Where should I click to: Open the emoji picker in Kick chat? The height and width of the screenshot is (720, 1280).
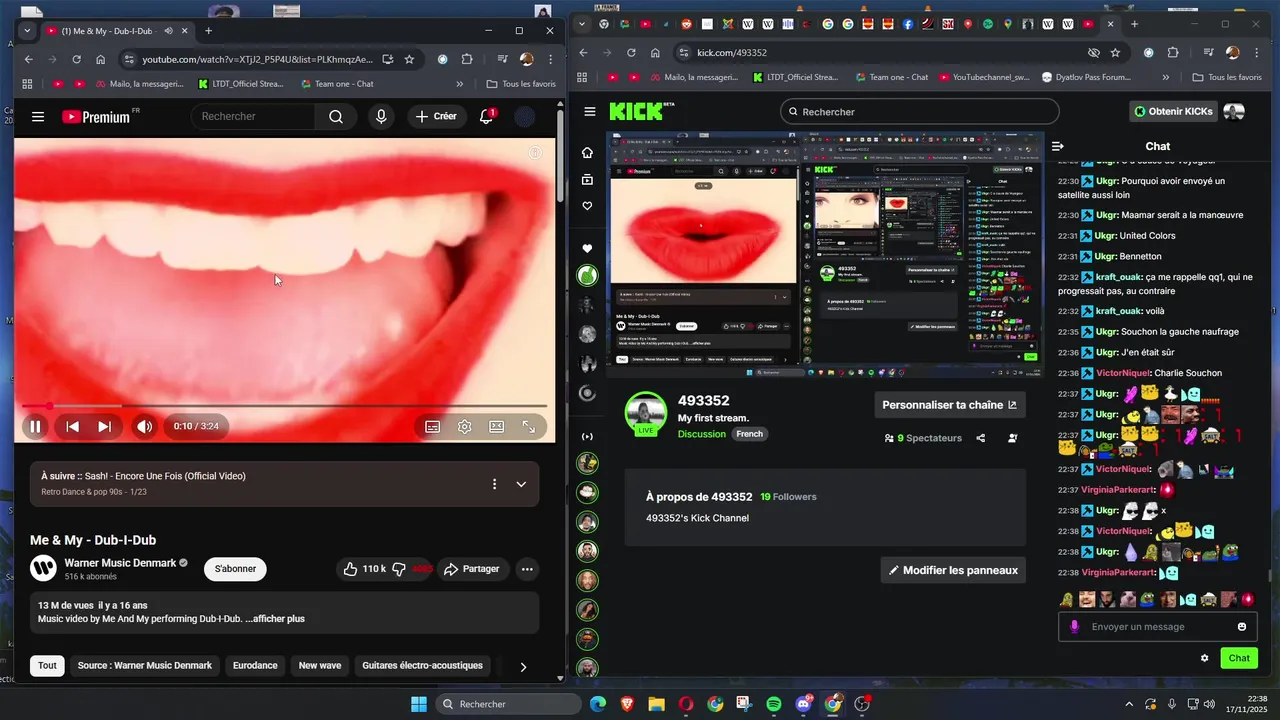(x=1242, y=627)
